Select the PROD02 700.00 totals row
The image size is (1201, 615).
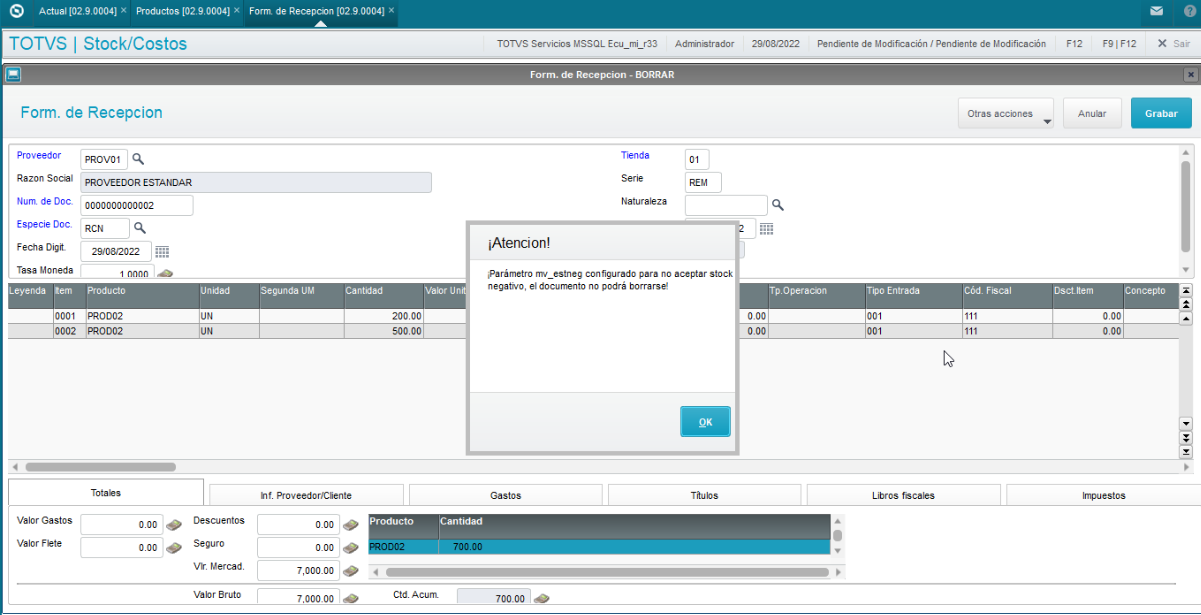click(599, 547)
